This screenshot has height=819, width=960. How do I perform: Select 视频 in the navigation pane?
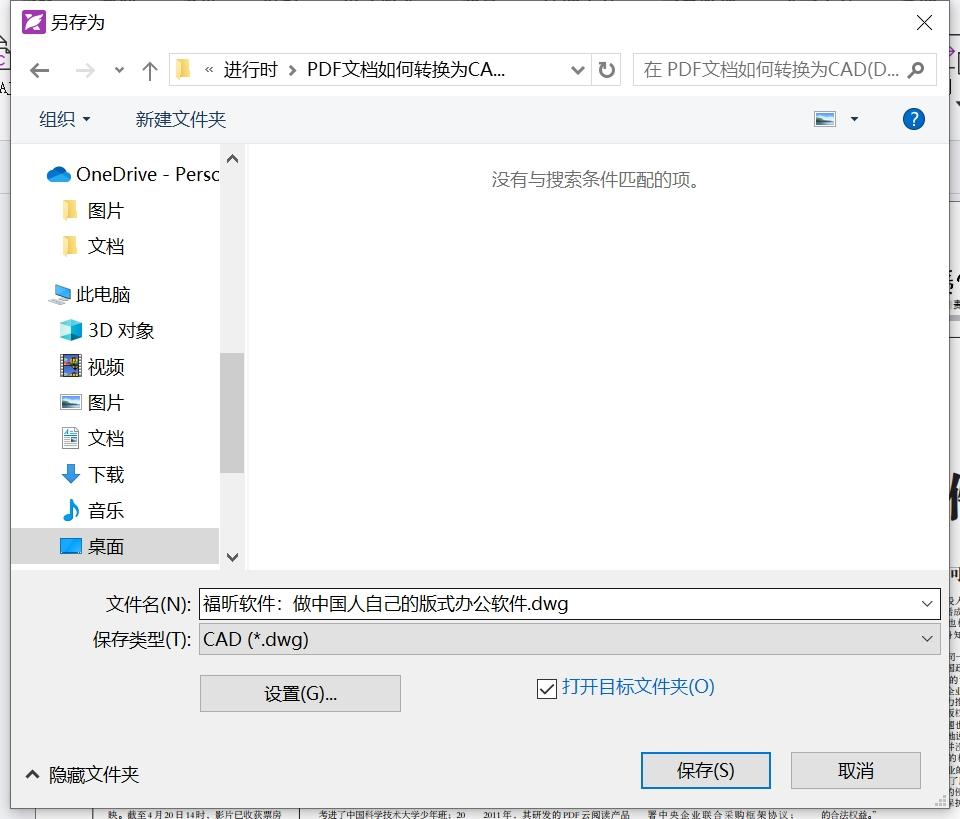(x=92, y=367)
